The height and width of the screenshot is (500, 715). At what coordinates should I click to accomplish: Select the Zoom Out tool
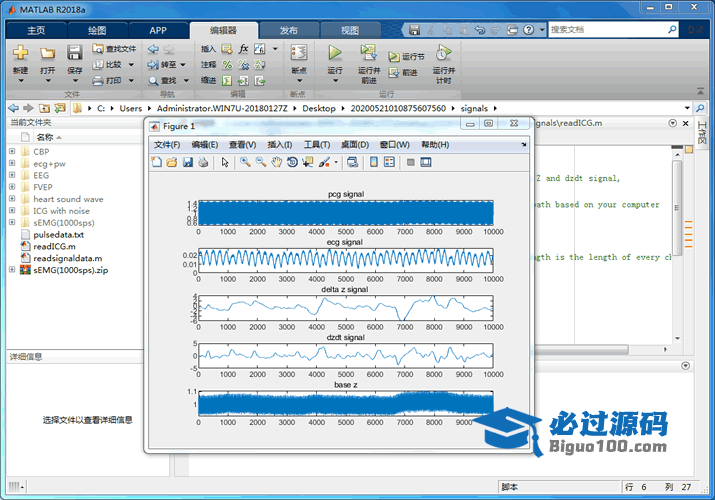click(x=261, y=162)
